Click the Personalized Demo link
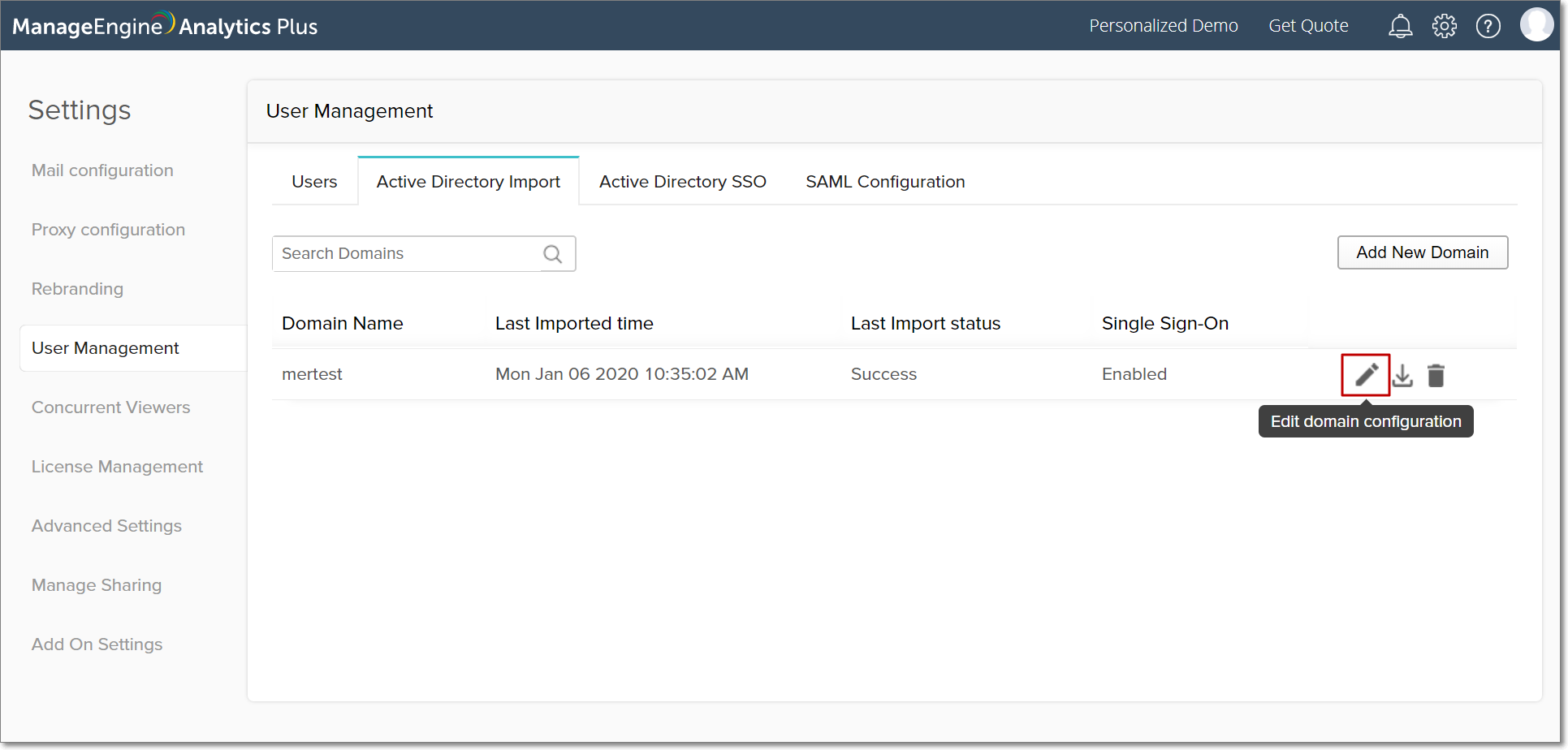Screen dimensions: 1568x750 [x=1163, y=26]
